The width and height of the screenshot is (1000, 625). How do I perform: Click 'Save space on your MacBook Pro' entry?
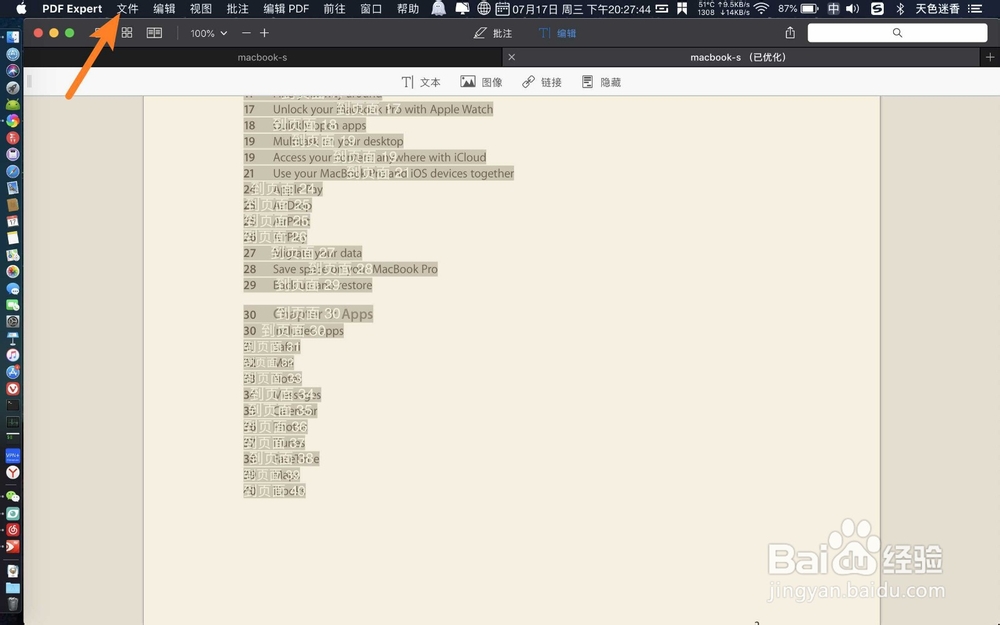tap(355, 269)
